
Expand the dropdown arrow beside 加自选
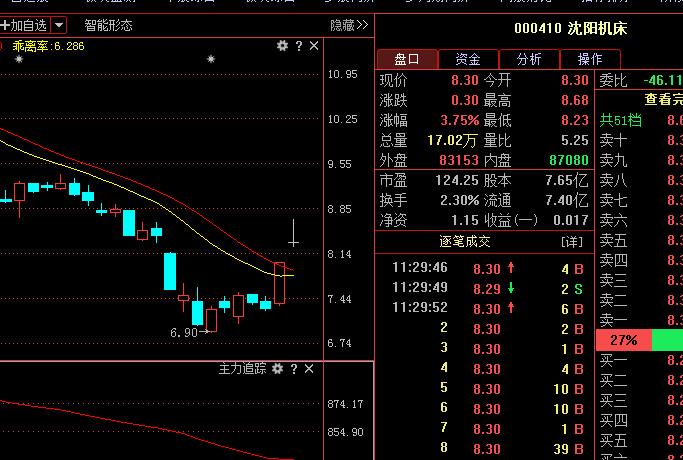[59, 25]
